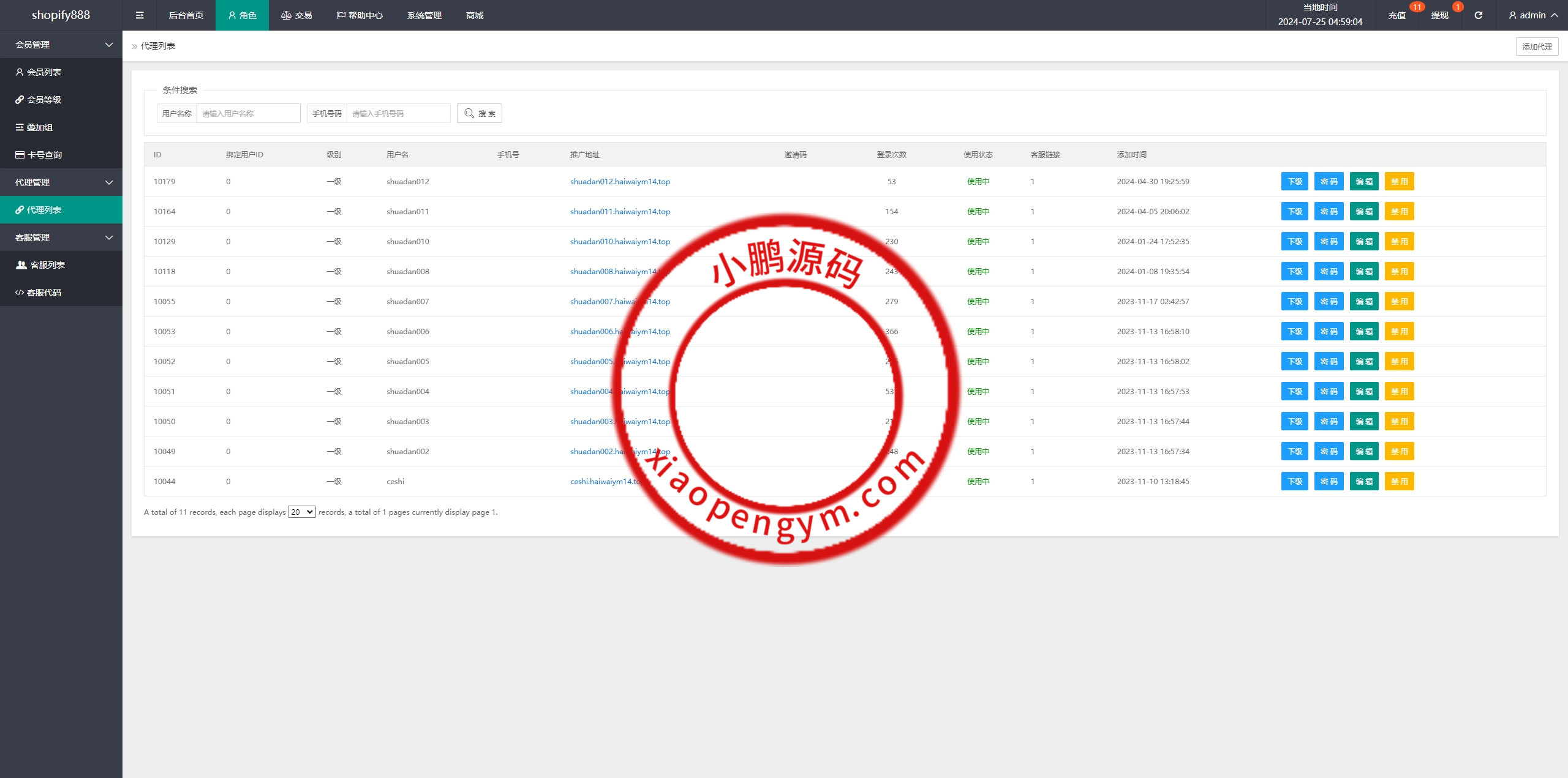
Task: Click 编辑 for agent ceshi
Action: coord(1364,482)
